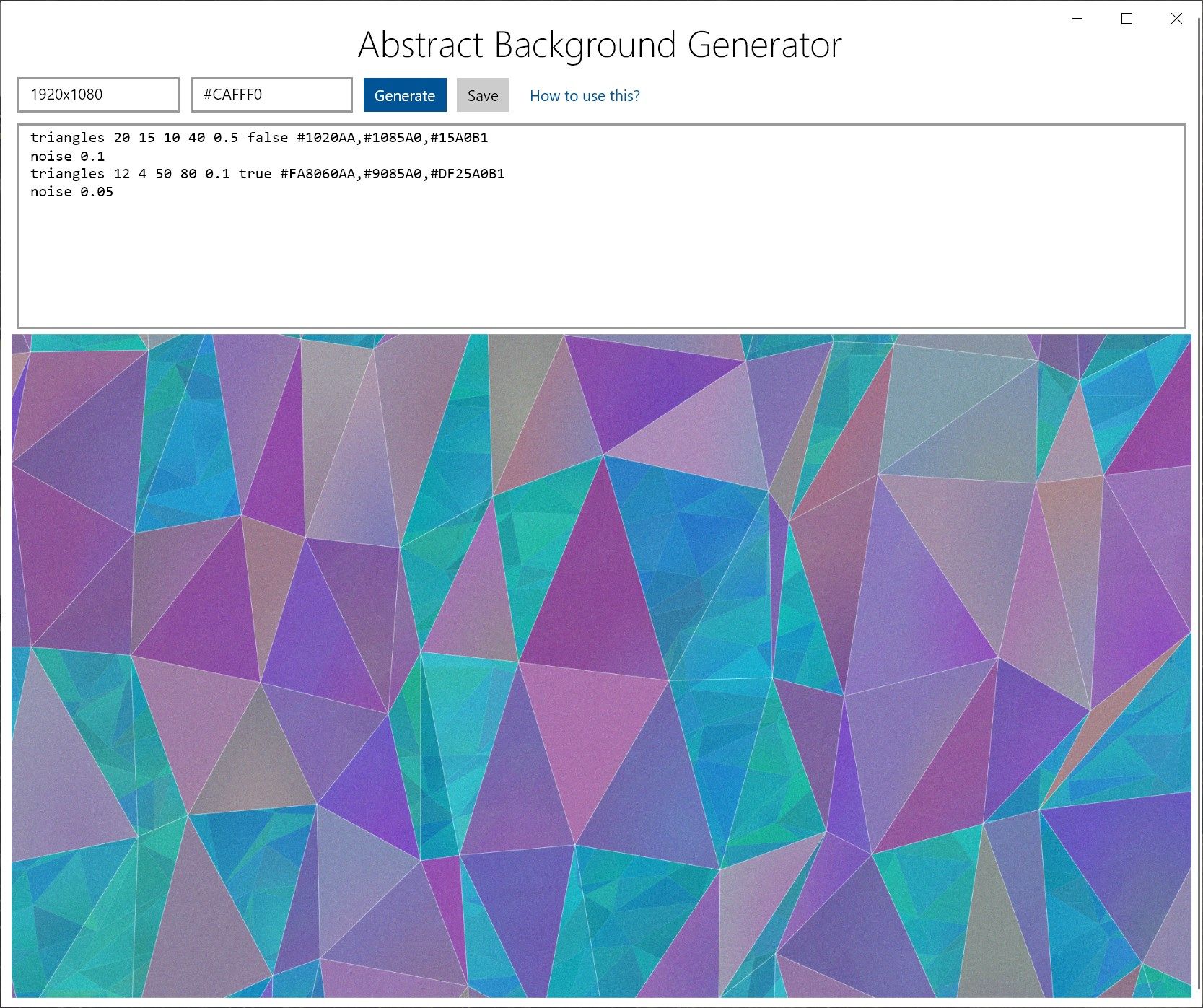Click the vertical scrollbar at window's right edge
The height and width of the screenshot is (1008, 1203).
[1198, 505]
